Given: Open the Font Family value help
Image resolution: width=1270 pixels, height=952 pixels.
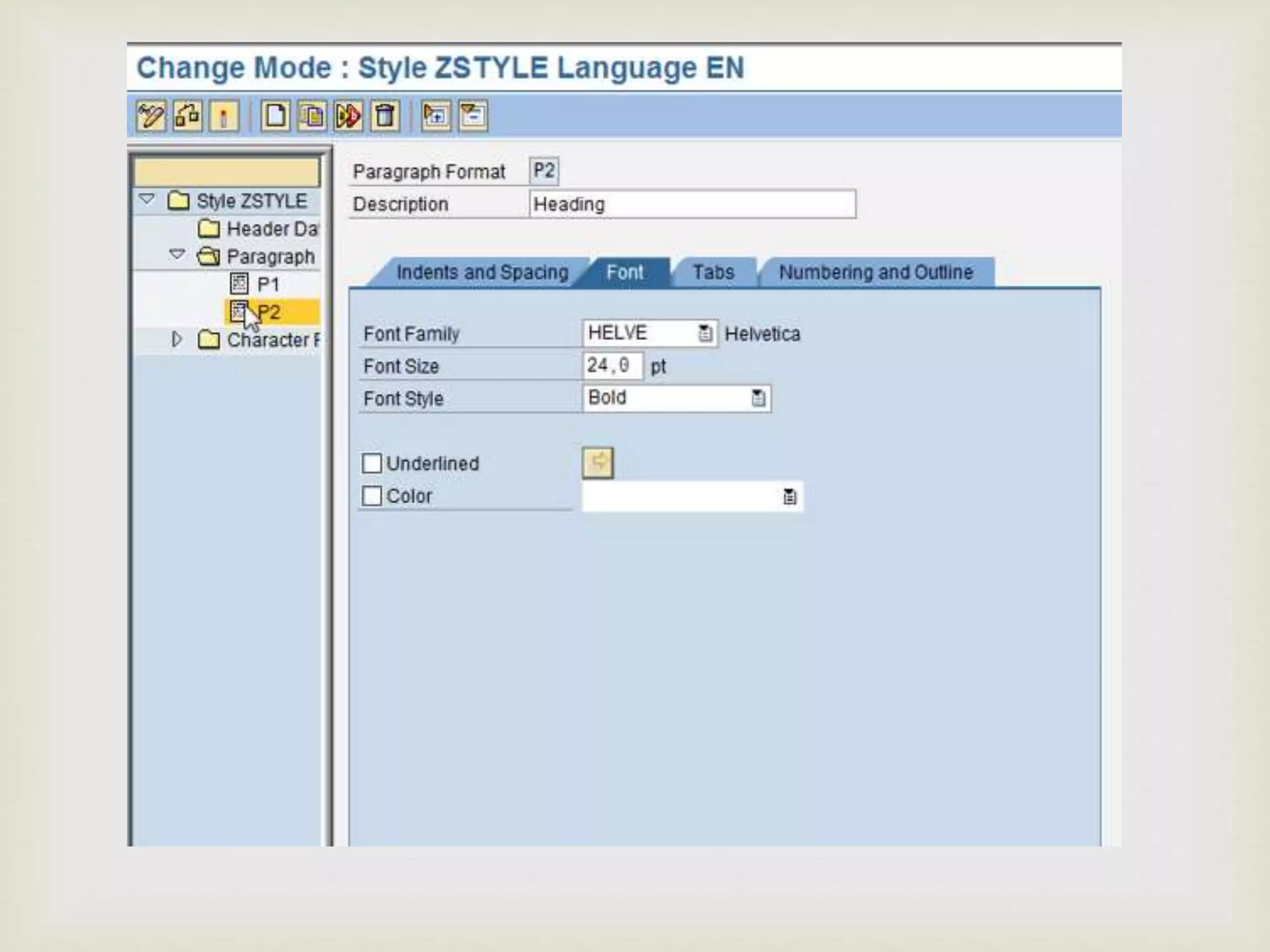Looking at the screenshot, I should [x=705, y=333].
